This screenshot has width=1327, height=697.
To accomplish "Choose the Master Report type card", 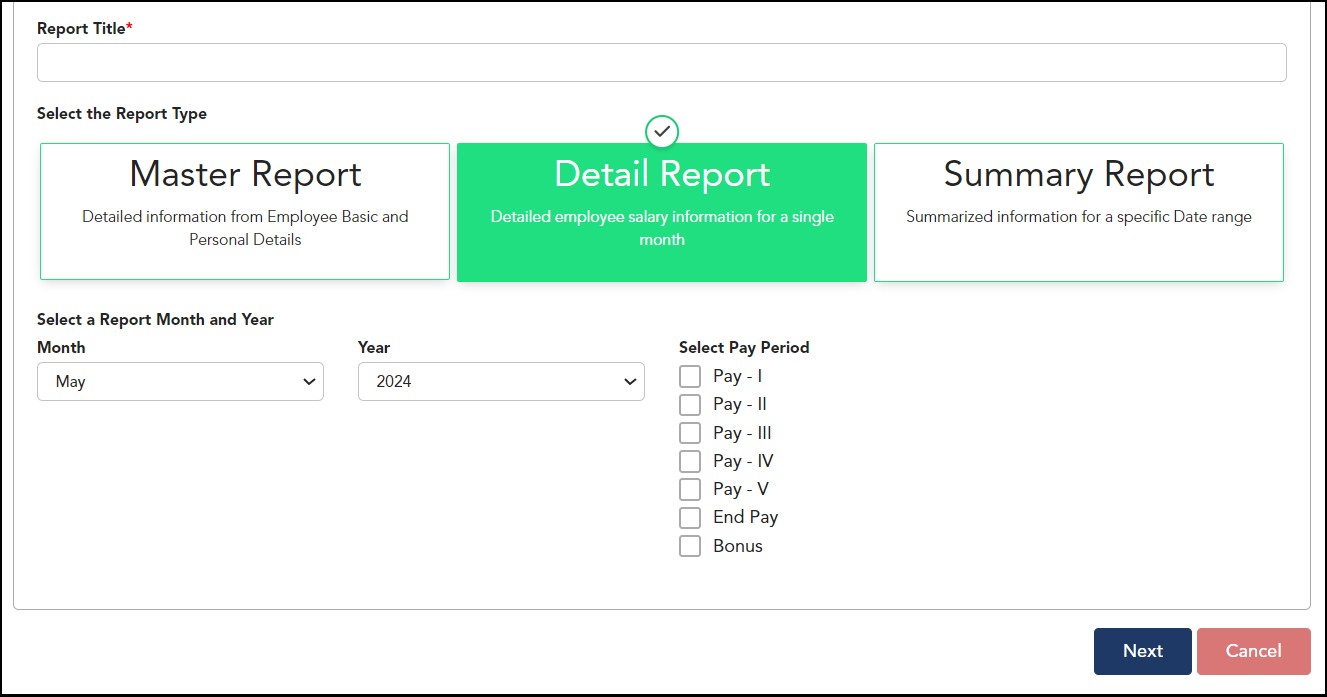I will pos(245,211).
